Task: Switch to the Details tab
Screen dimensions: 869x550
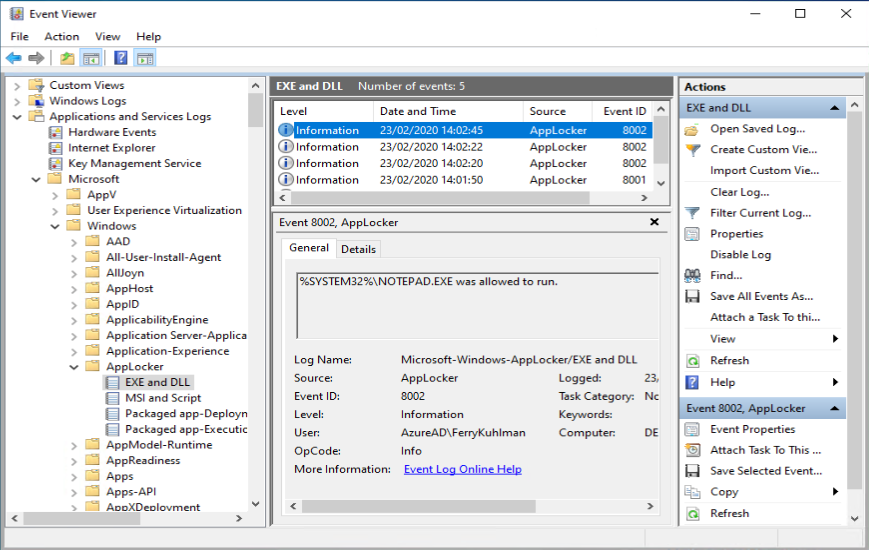Action: [358, 249]
